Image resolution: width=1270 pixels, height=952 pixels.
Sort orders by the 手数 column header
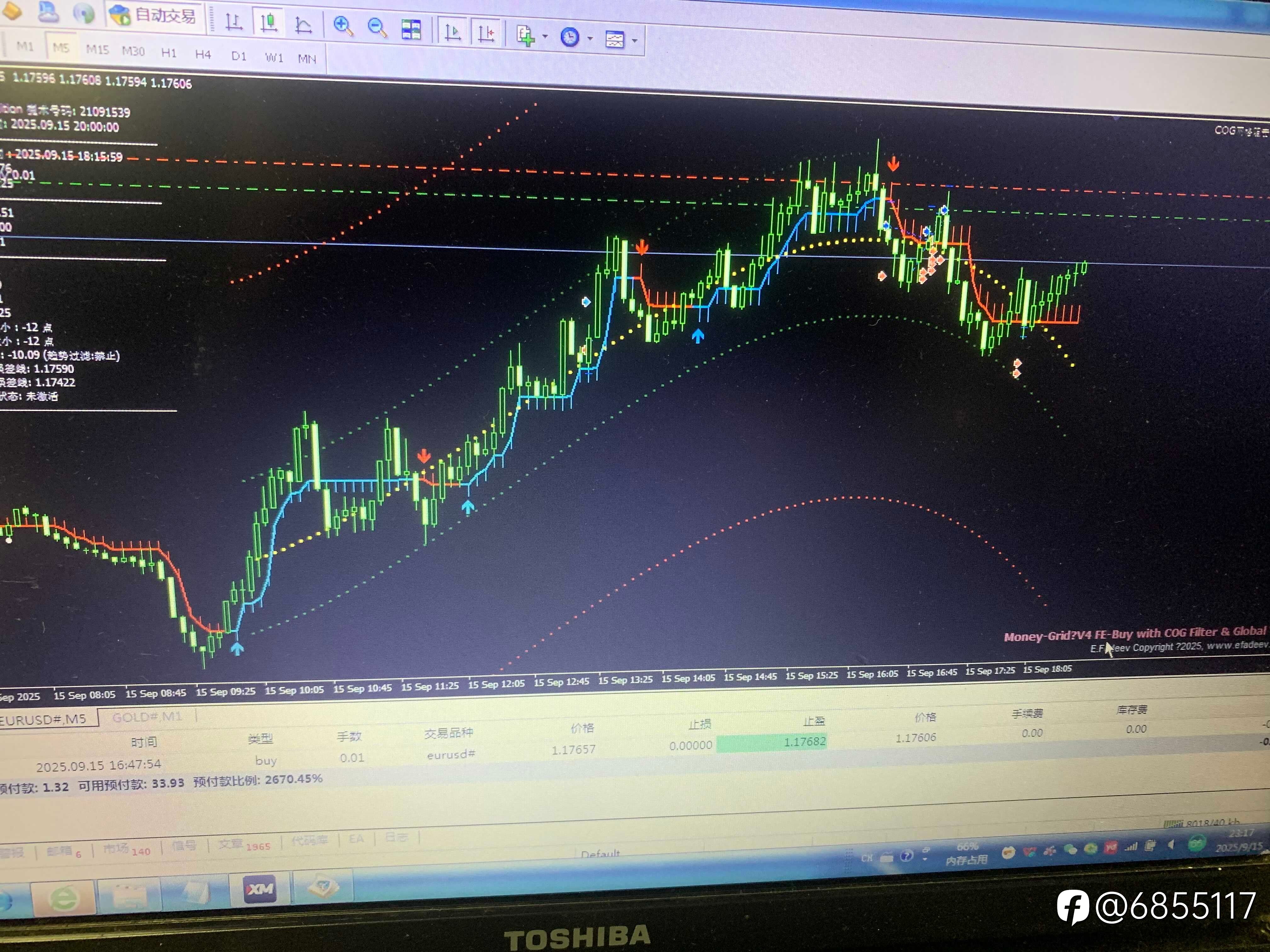(x=349, y=736)
